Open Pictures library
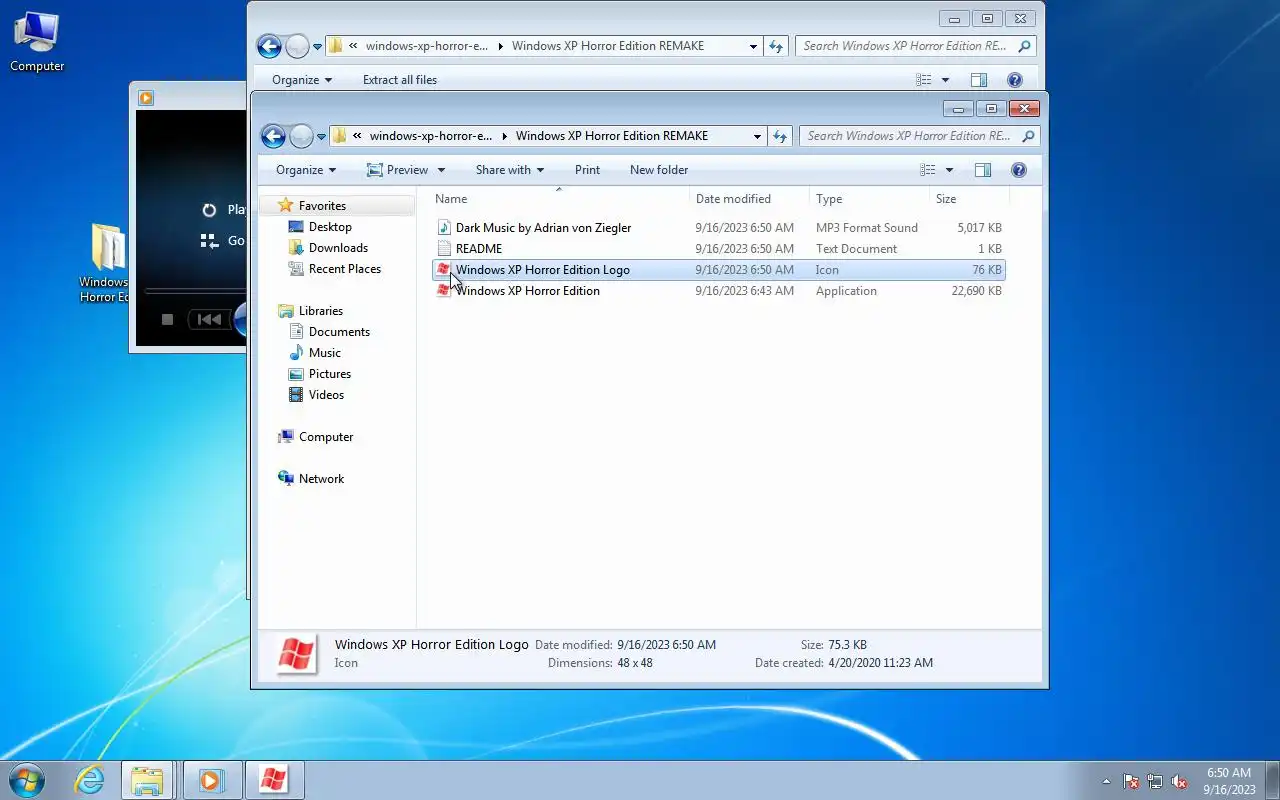 tap(329, 374)
